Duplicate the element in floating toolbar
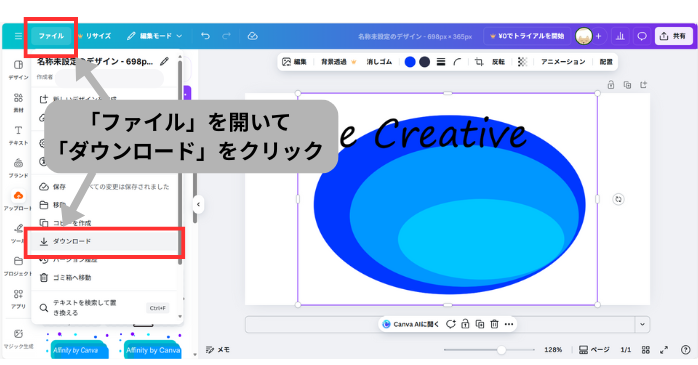The height and width of the screenshot is (365, 698). coord(480,324)
